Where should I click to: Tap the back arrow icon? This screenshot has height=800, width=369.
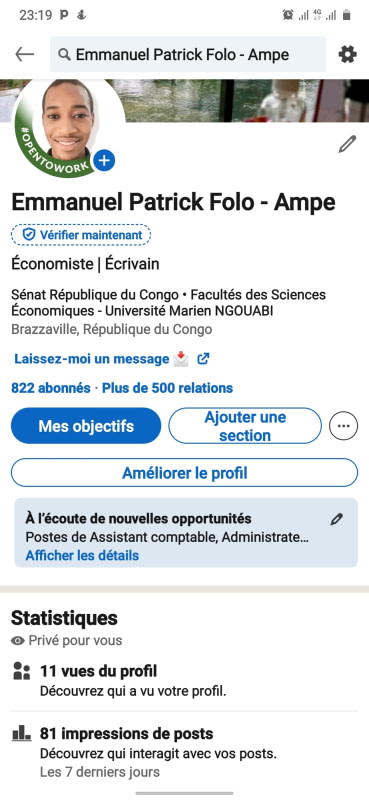tap(24, 54)
